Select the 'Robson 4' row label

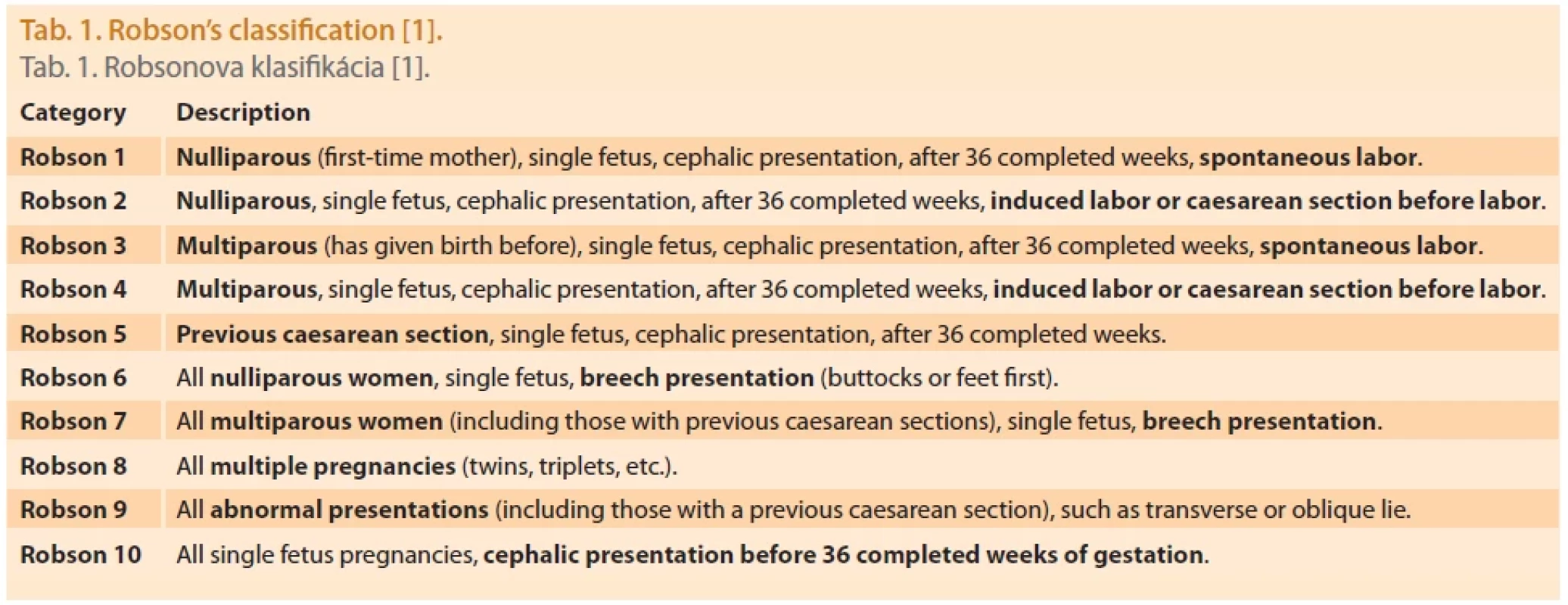click(73, 290)
